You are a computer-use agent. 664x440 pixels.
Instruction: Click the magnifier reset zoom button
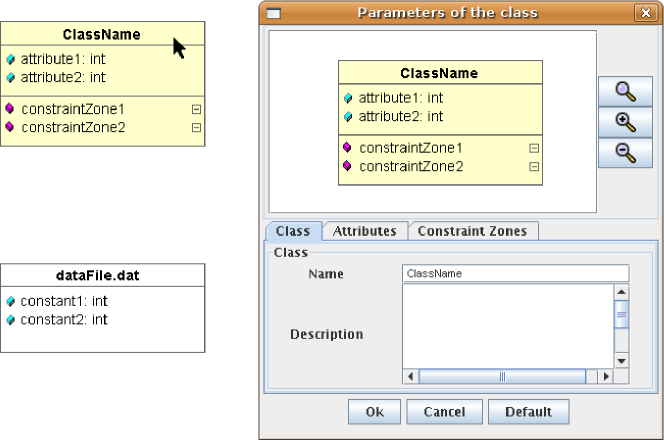tap(625, 91)
